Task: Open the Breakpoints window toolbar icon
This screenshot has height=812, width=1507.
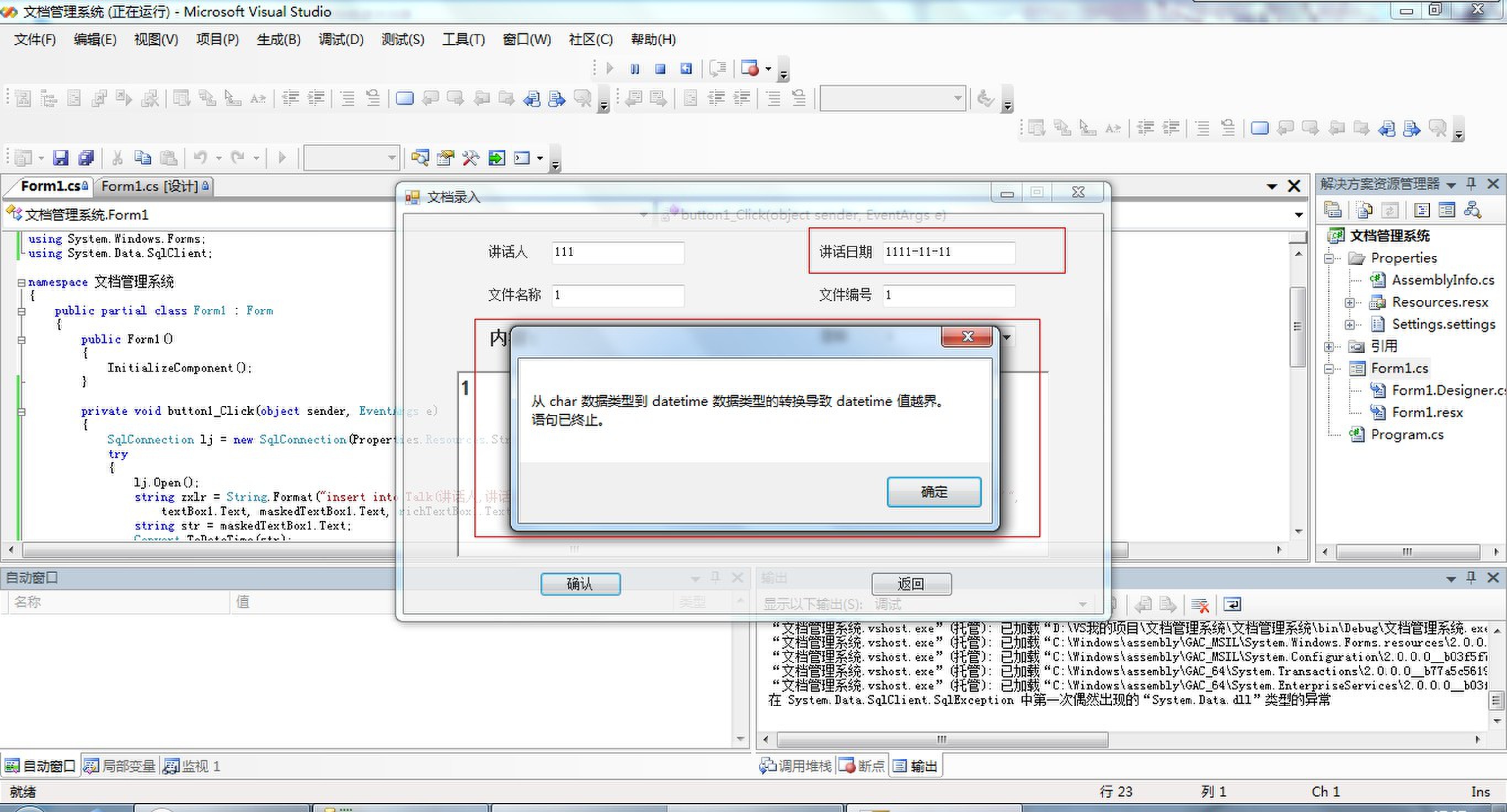Action: [750, 69]
